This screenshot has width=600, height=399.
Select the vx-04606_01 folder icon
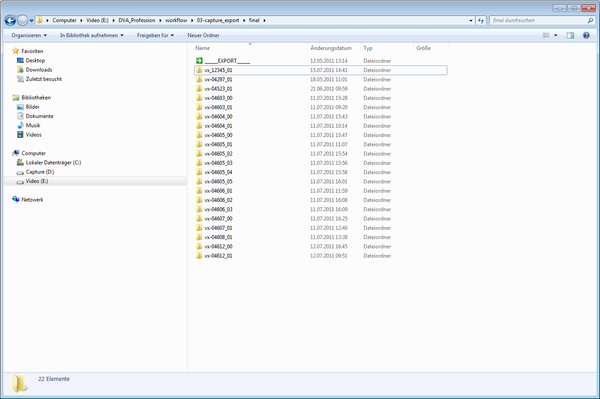pos(199,191)
